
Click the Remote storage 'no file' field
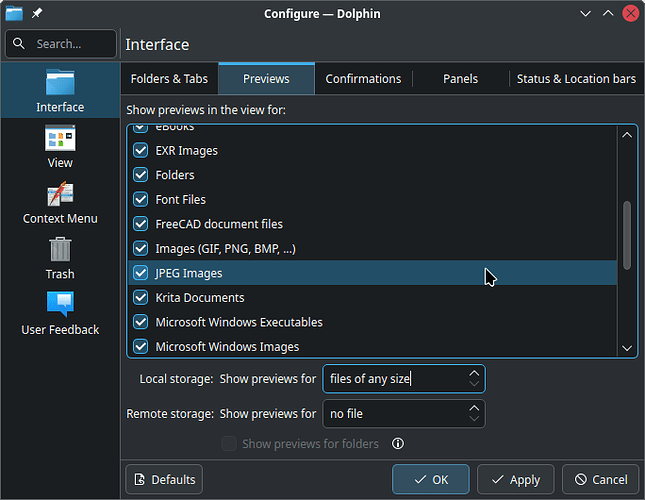coord(404,414)
